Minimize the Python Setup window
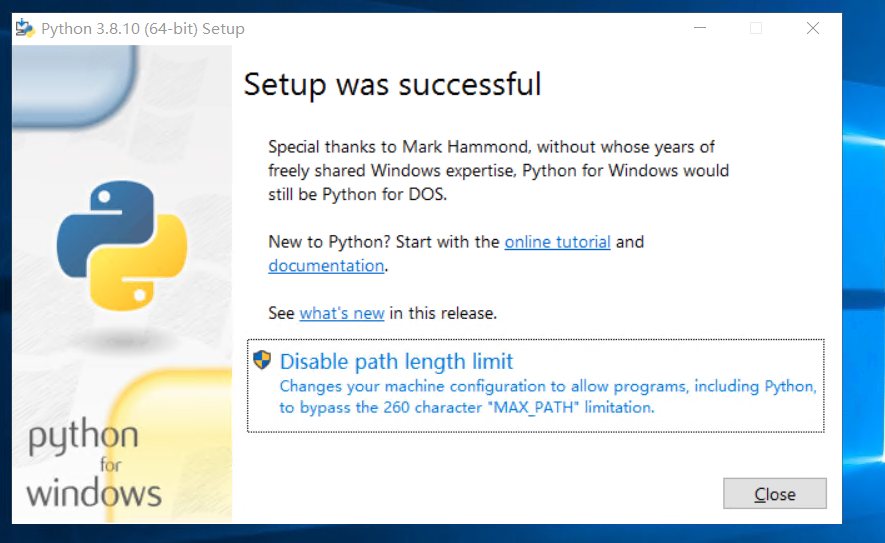 (x=700, y=28)
